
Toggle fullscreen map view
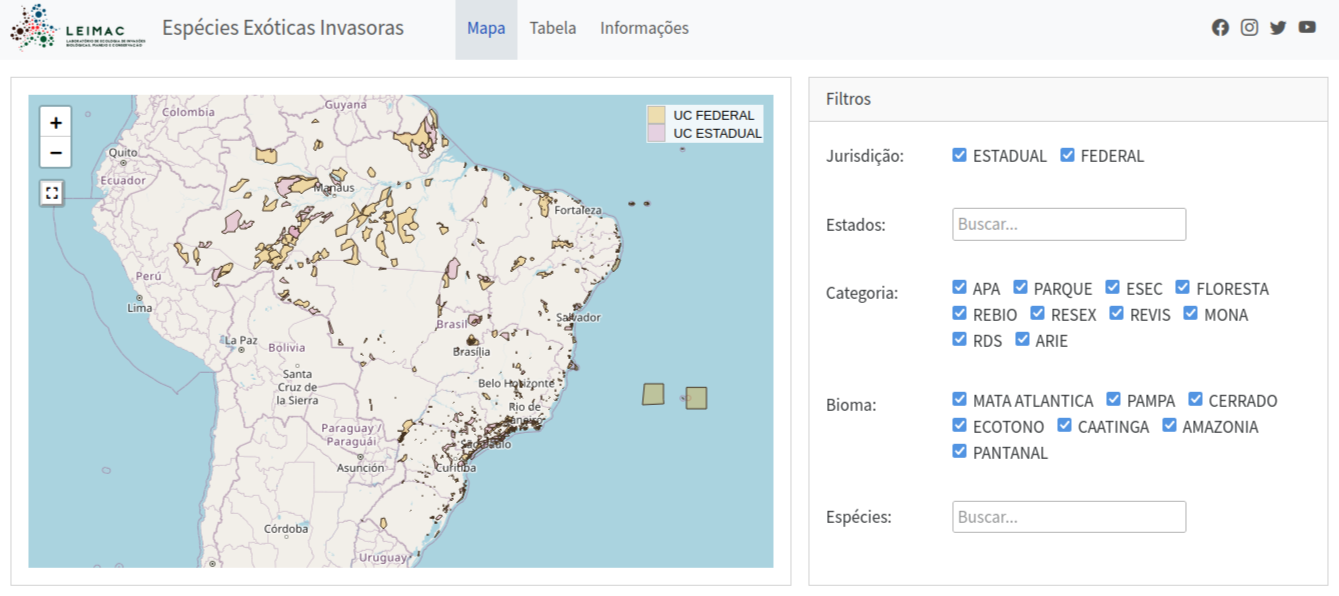(x=52, y=192)
